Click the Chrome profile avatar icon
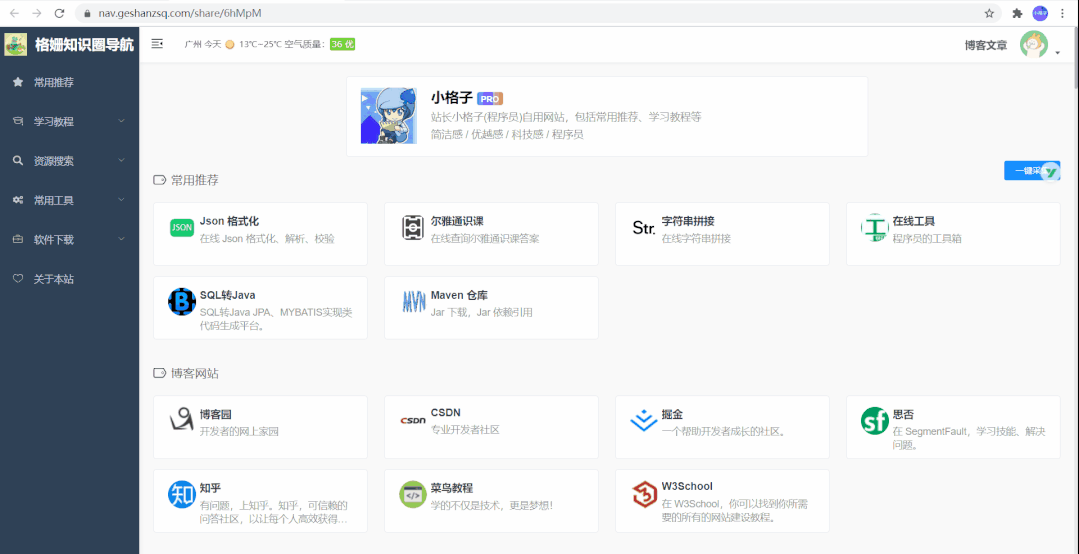 [x=1040, y=13]
